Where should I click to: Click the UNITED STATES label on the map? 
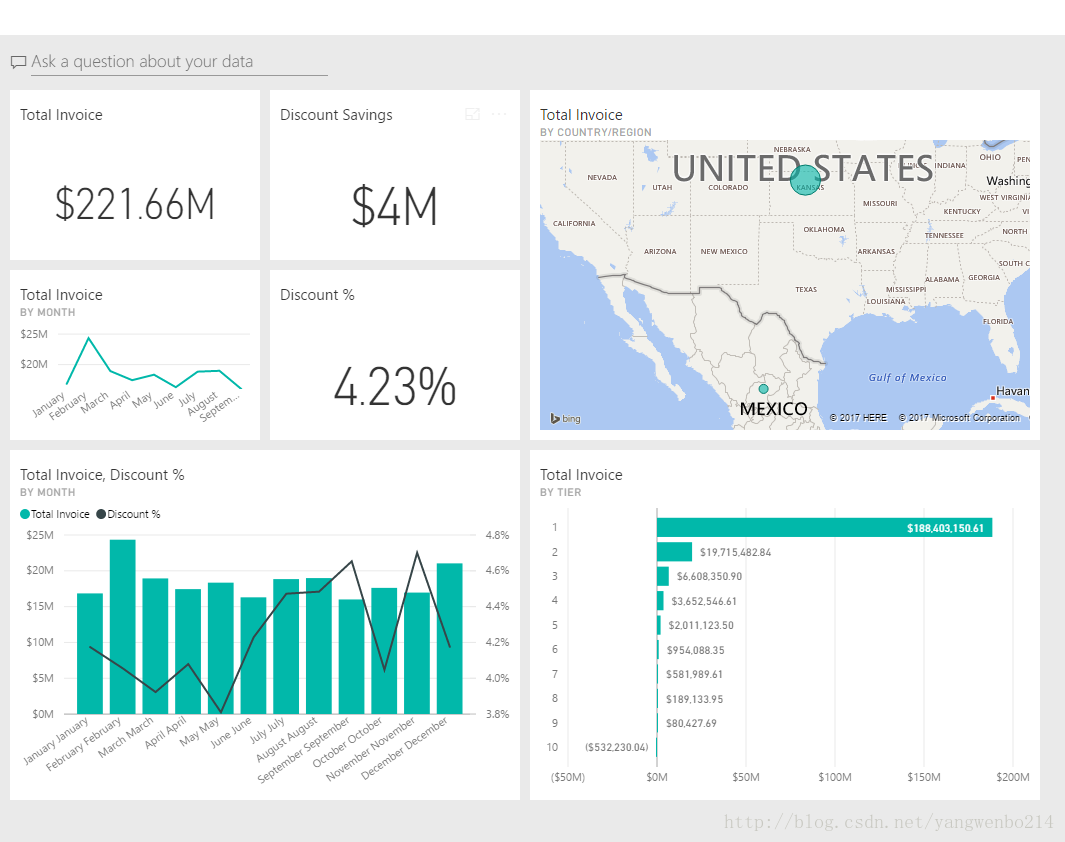pos(802,168)
